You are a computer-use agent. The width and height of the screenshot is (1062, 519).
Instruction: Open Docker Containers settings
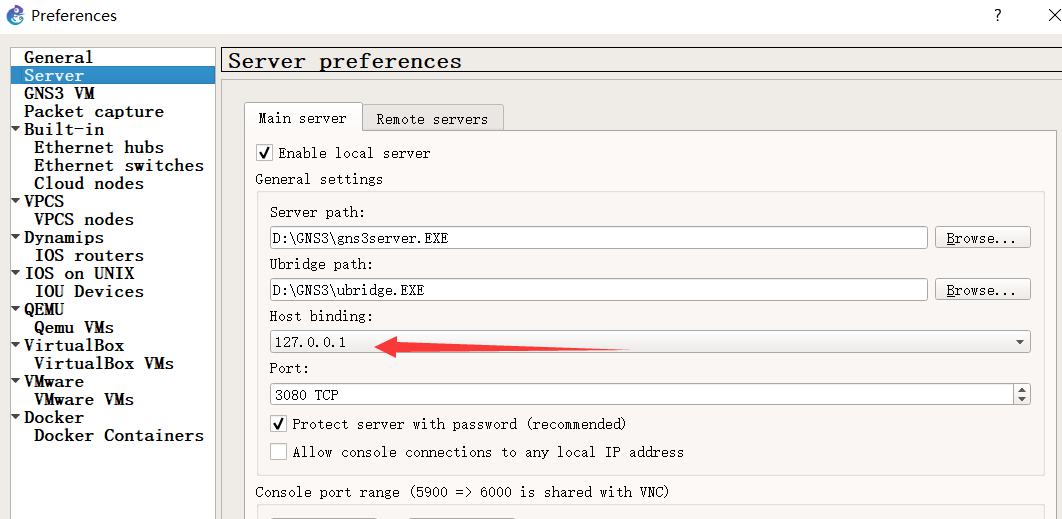coord(119,435)
